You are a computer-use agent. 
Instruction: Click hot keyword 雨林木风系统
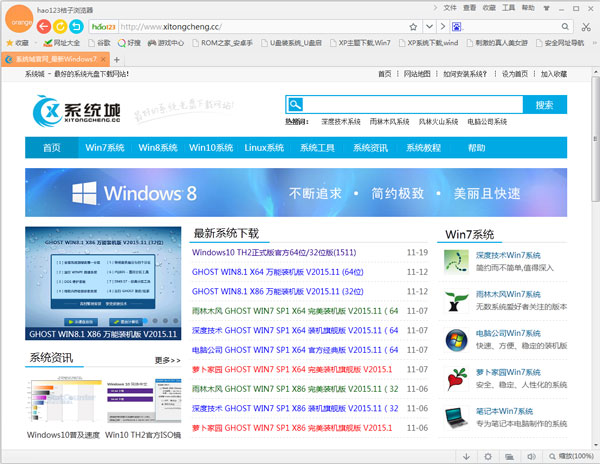pos(390,122)
